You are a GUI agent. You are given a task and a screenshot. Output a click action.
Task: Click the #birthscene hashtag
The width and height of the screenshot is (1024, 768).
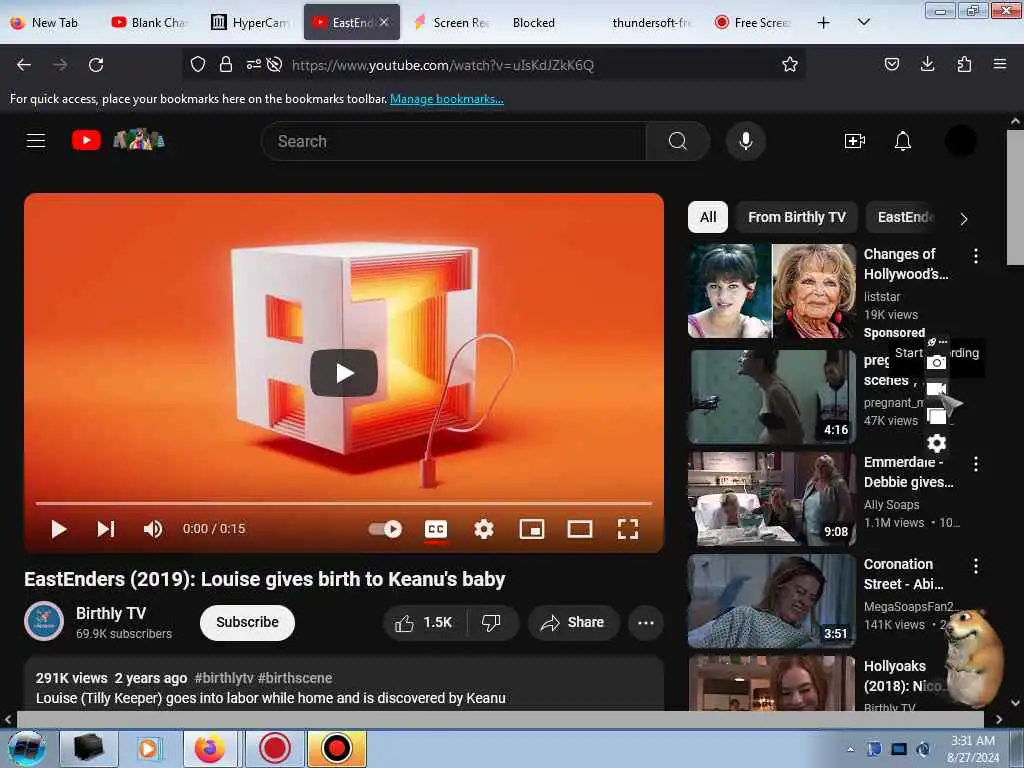click(x=295, y=678)
